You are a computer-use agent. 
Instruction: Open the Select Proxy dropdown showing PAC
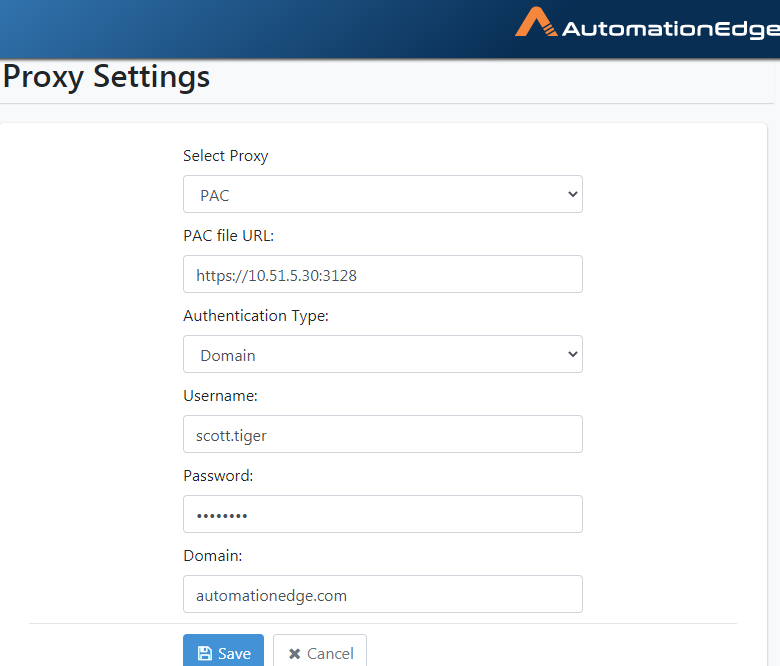tap(383, 194)
